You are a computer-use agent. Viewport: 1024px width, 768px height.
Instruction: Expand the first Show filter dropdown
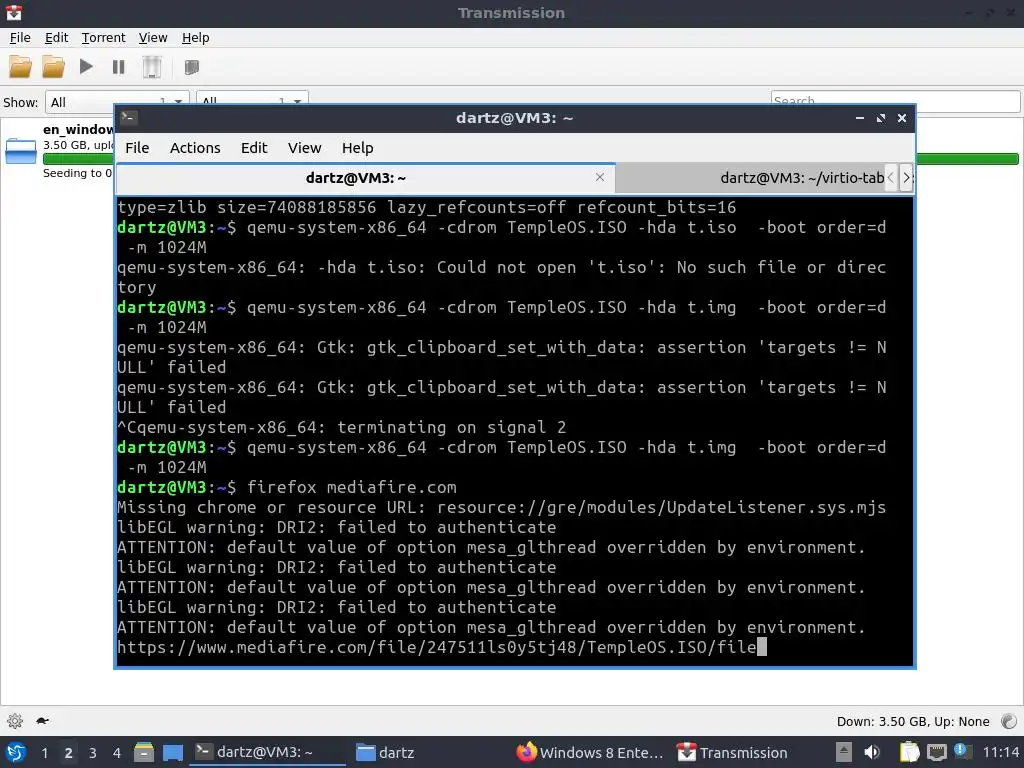coord(117,102)
